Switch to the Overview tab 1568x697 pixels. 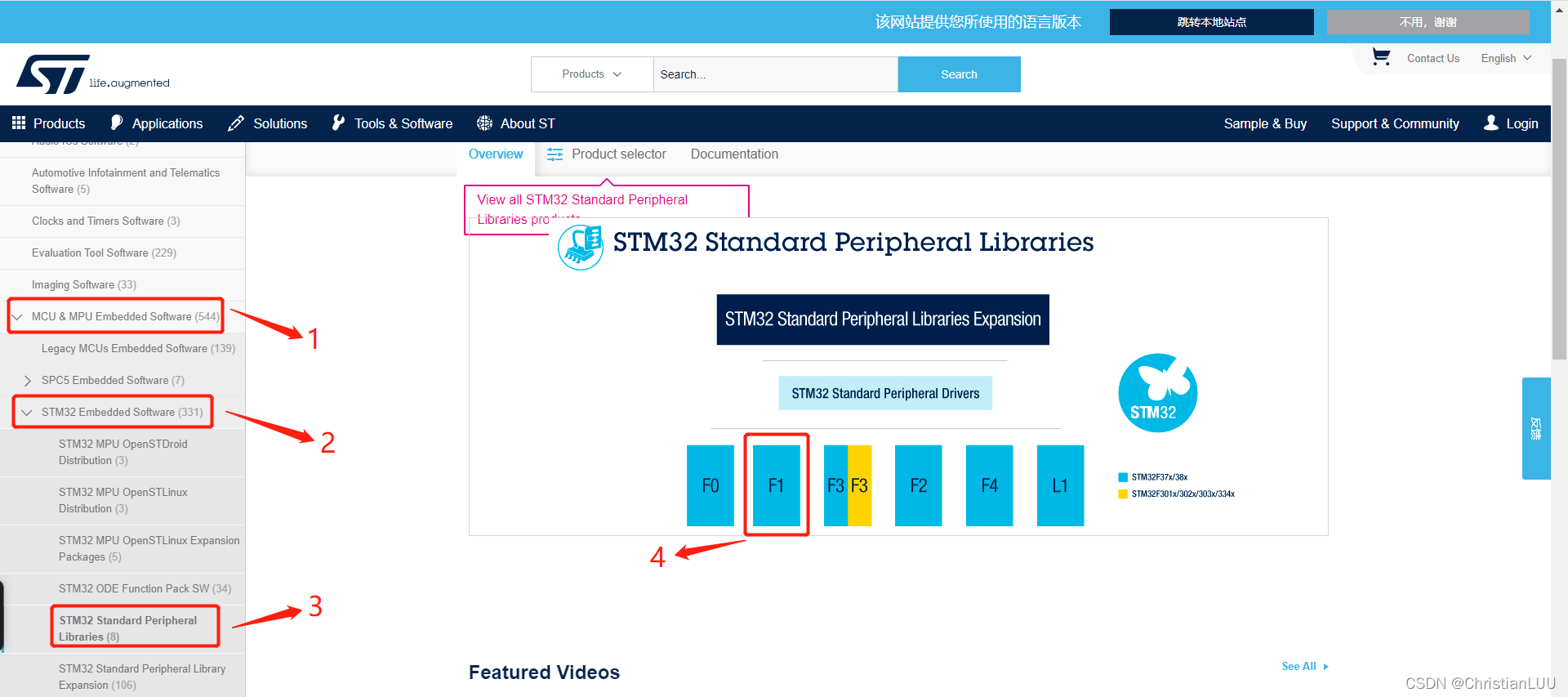(x=496, y=154)
